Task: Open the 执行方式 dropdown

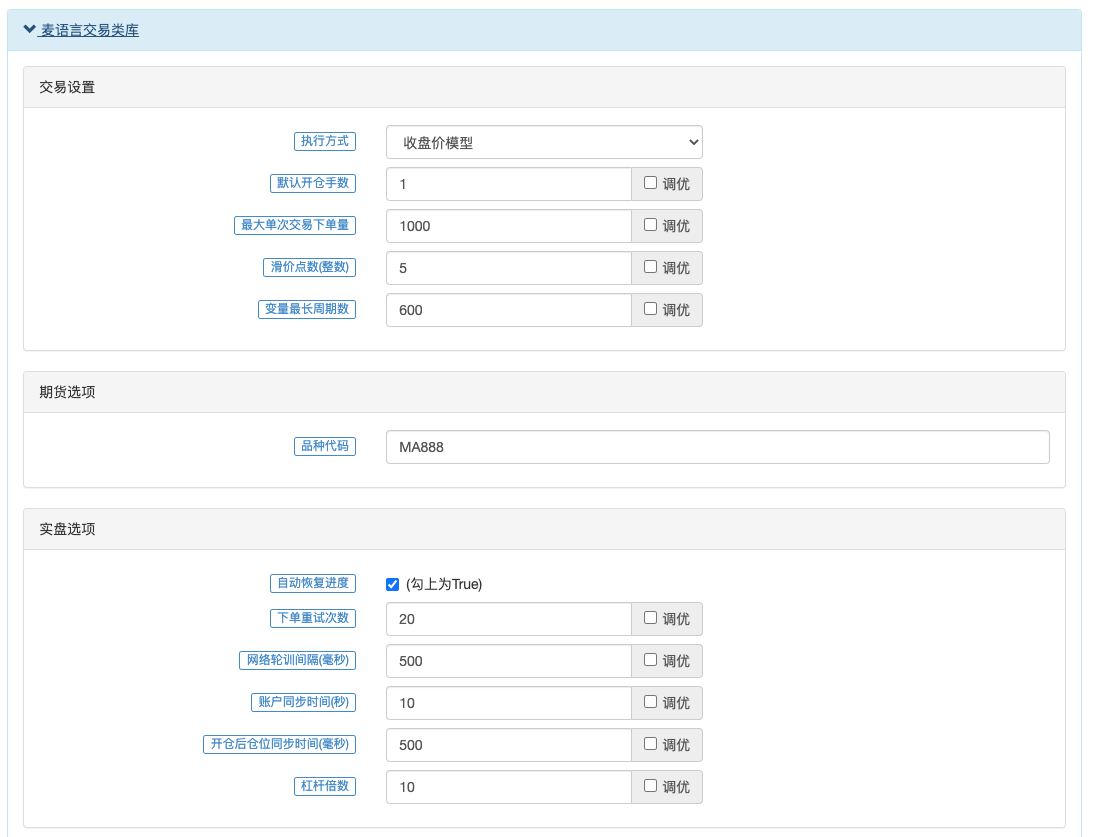Action: tap(544, 142)
